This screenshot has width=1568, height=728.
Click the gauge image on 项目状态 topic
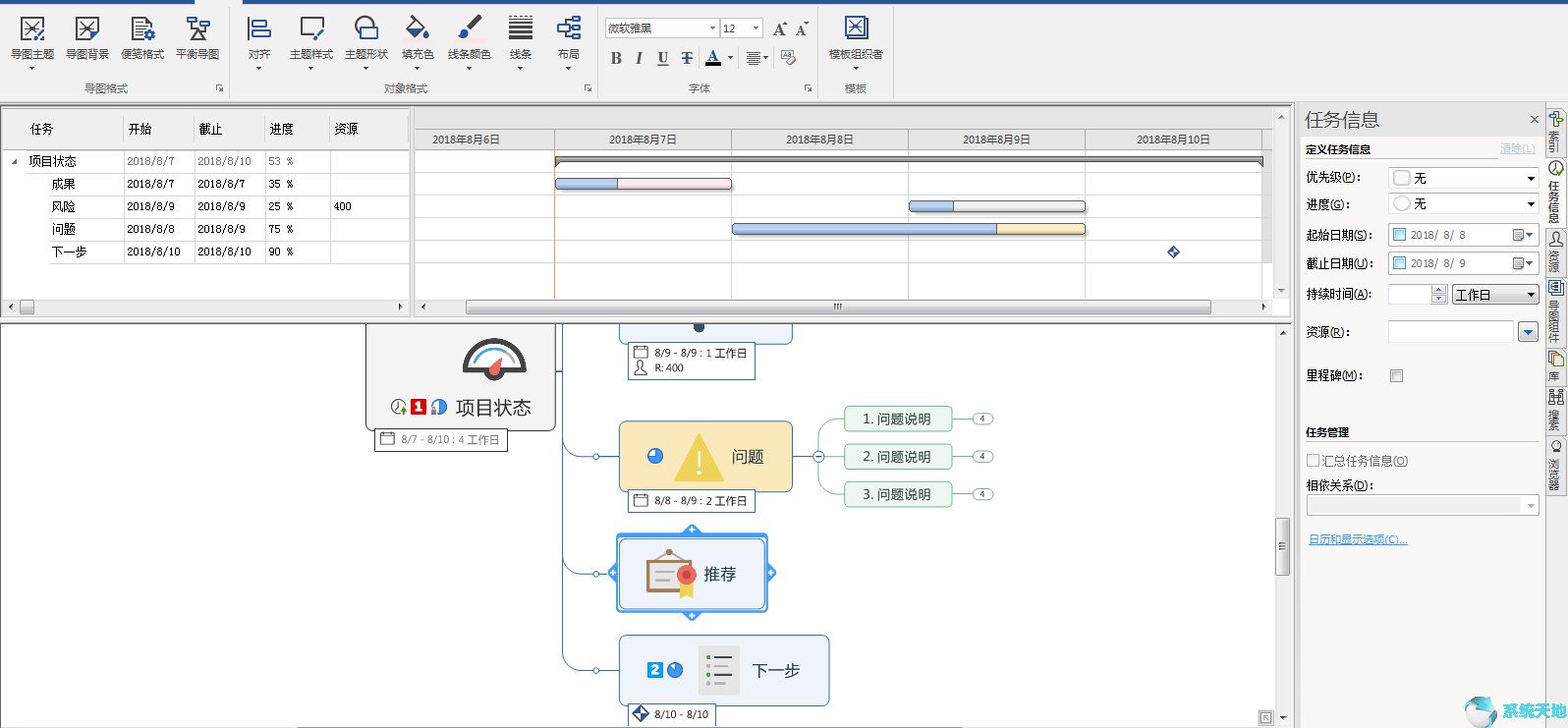[494, 360]
